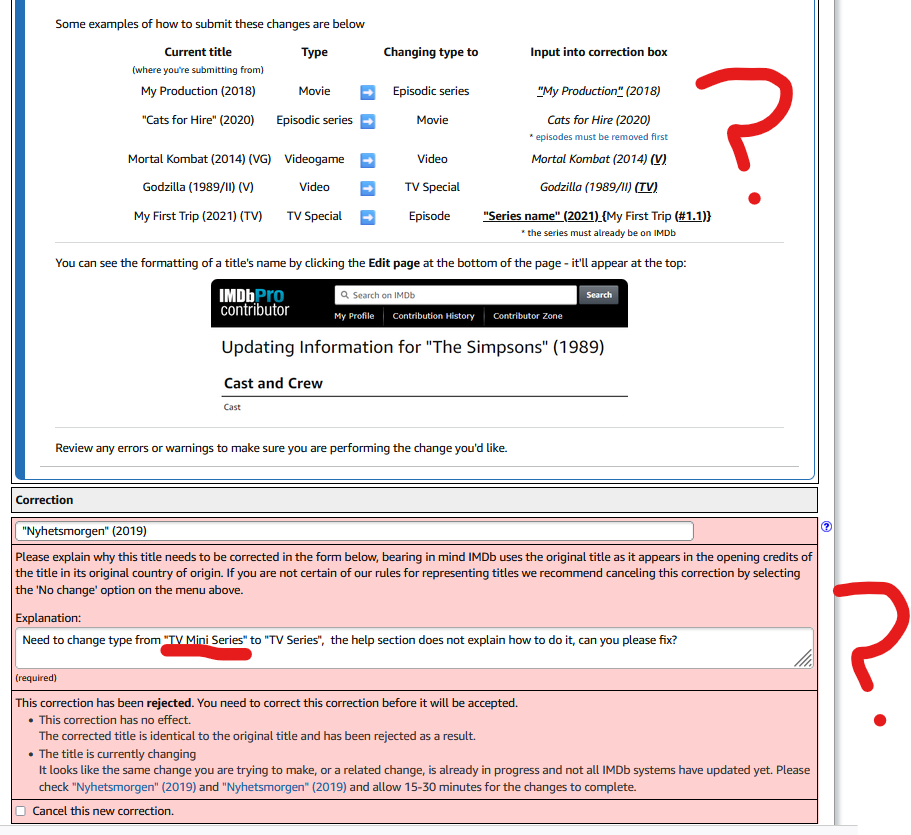Select the Correction section header
This screenshot has height=835, width=911.
tap(414, 500)
